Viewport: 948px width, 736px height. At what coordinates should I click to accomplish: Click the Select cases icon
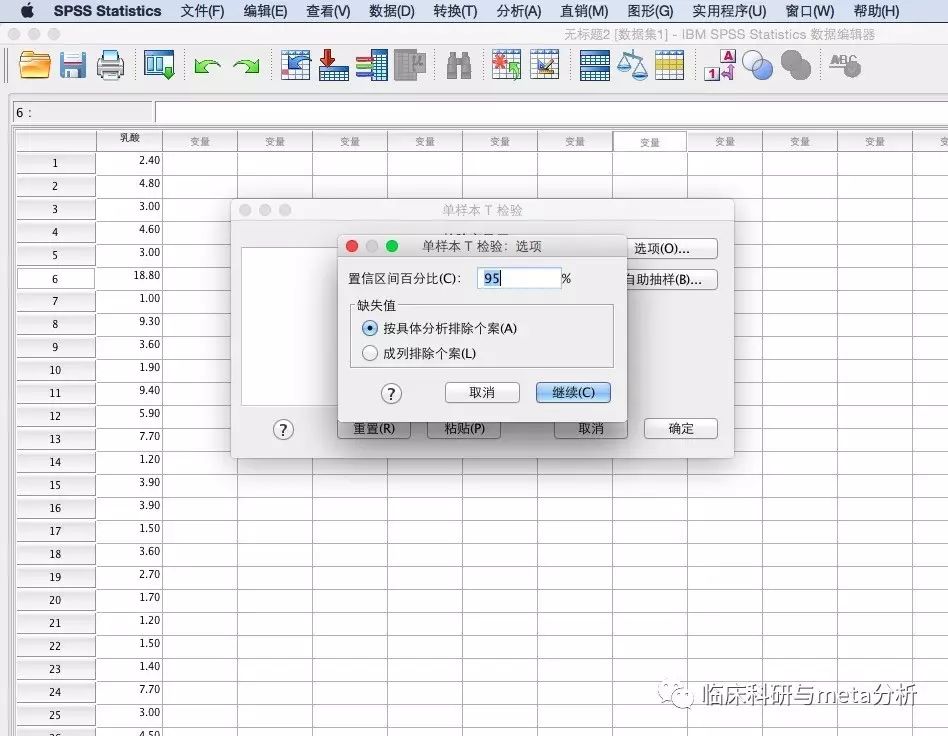[669, 65]
